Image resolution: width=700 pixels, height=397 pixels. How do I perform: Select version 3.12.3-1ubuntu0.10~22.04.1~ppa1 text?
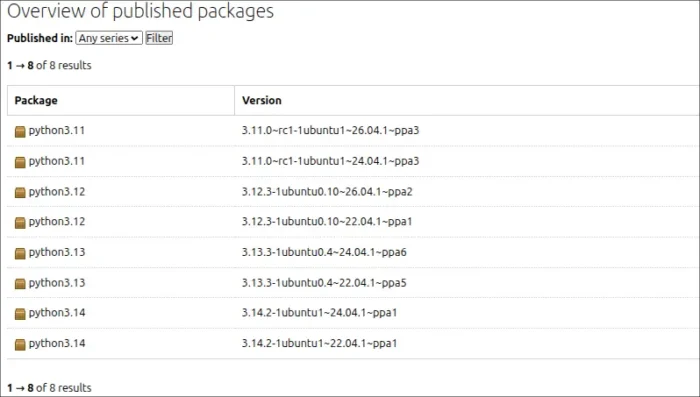327,221
